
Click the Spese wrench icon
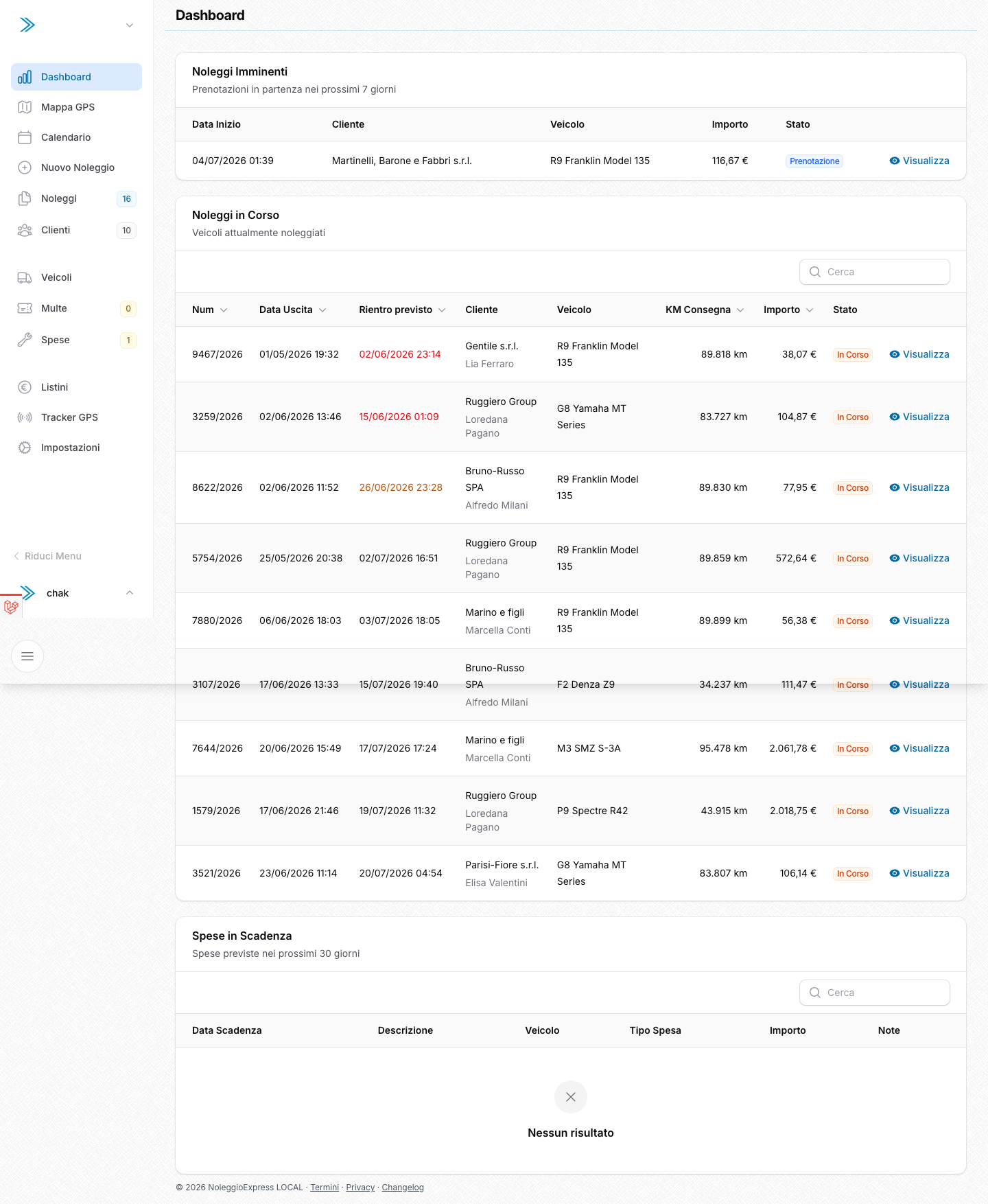25,340
